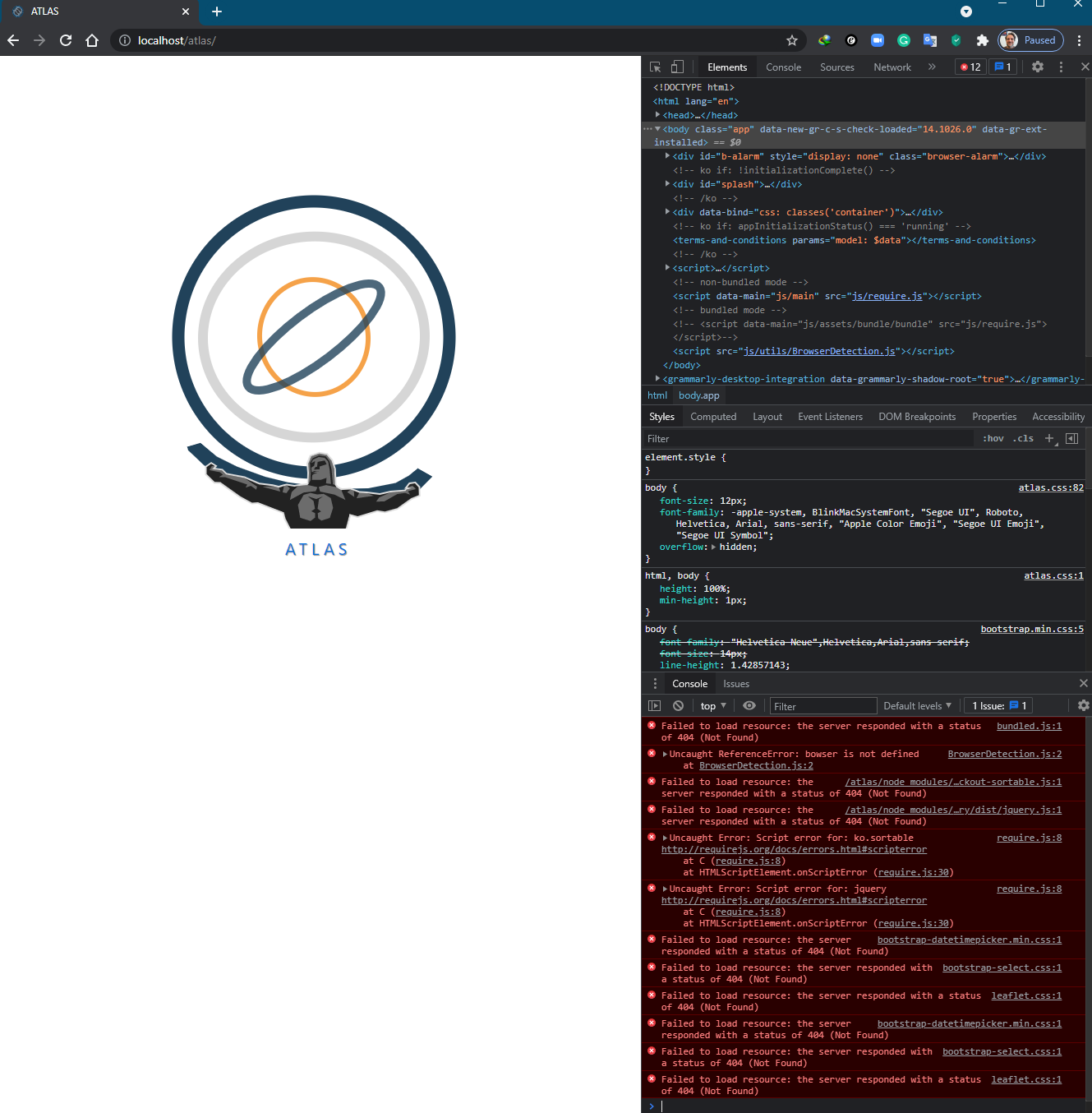The image size is (1092, 1113).
Task: Open the bundled.js:1 error source link
Action: (x=1029, y=727)
